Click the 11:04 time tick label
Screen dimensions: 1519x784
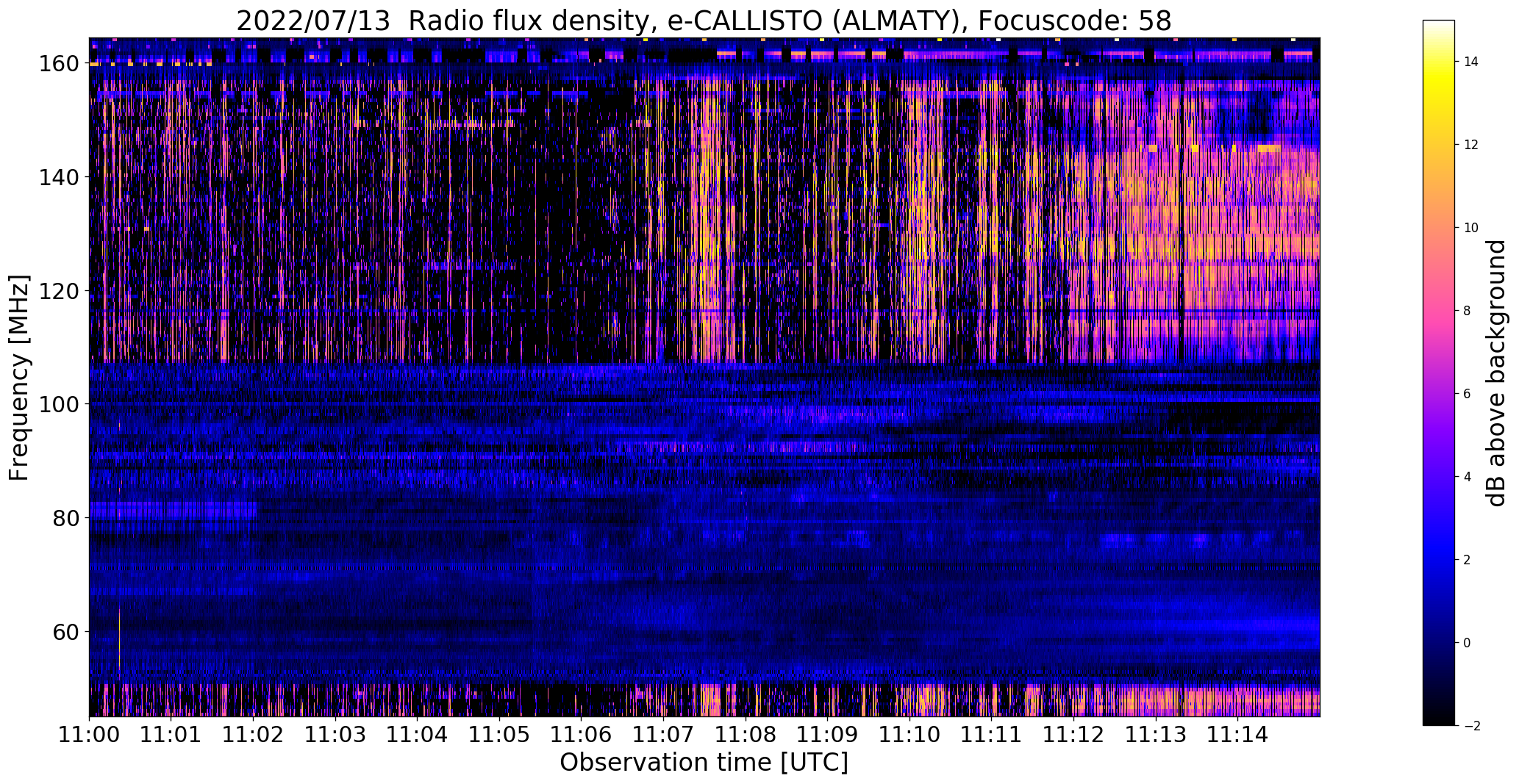click(418, 733)
